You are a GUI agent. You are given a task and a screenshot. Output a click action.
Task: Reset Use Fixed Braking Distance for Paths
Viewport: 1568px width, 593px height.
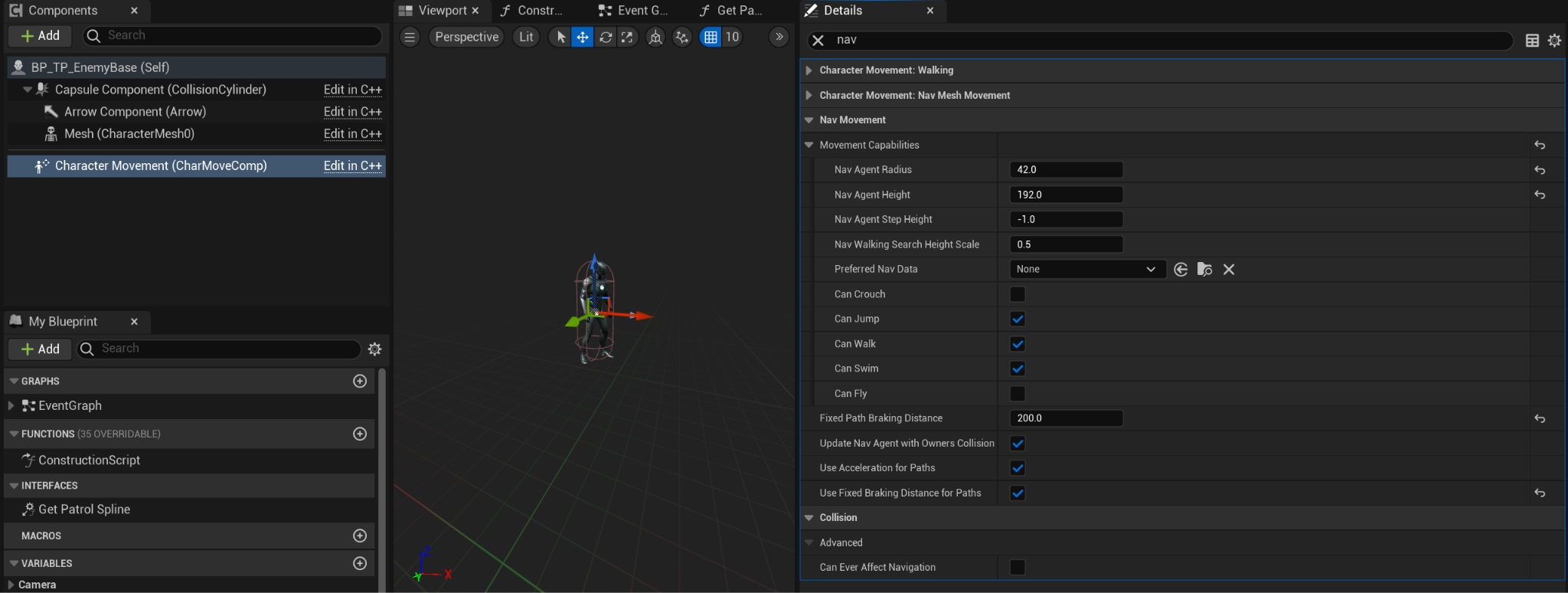1540,493
